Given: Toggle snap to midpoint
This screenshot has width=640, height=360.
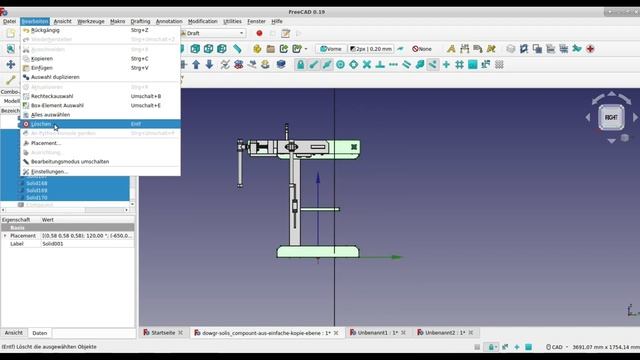Looking at the screenshot, I should (327, 64).
